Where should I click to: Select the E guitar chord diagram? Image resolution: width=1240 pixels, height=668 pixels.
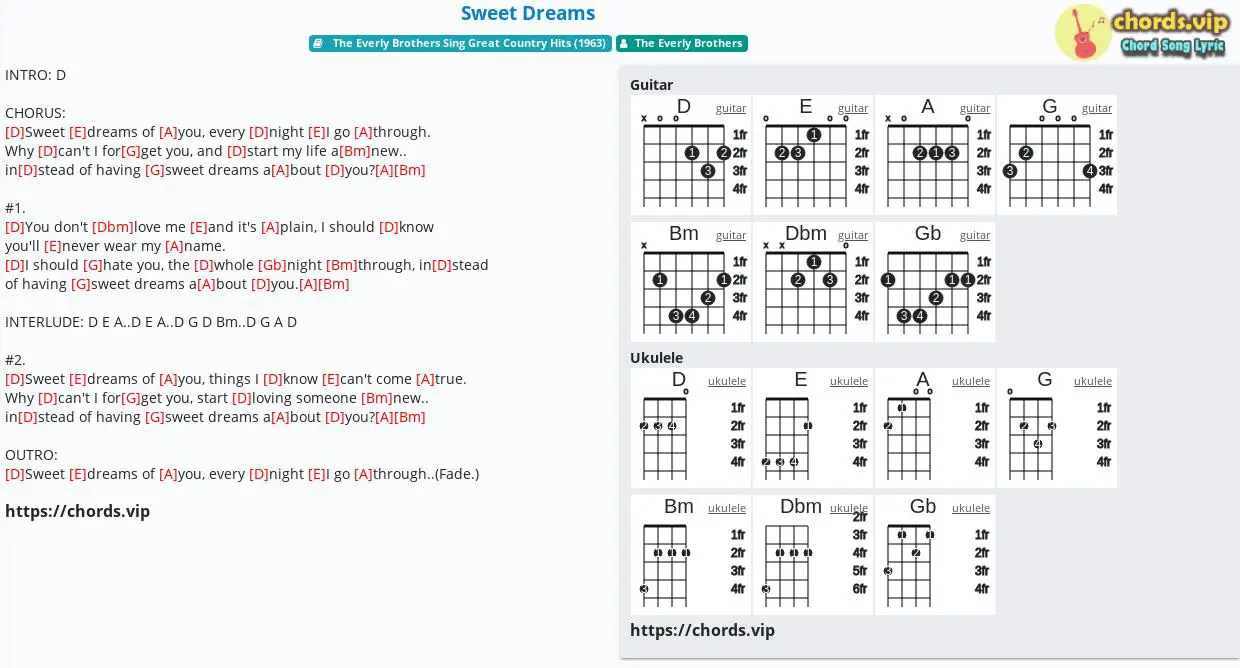pos(813,155)
